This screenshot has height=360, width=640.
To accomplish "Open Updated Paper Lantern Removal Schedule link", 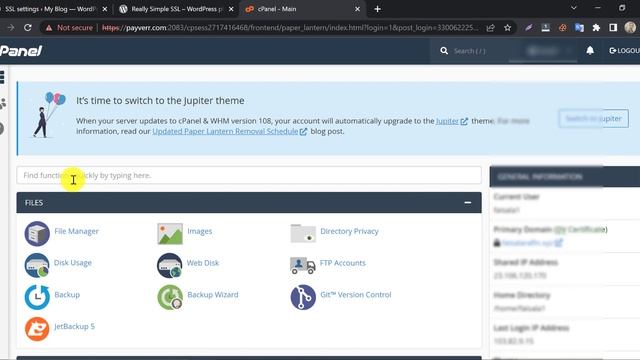I will pos(225,131).
